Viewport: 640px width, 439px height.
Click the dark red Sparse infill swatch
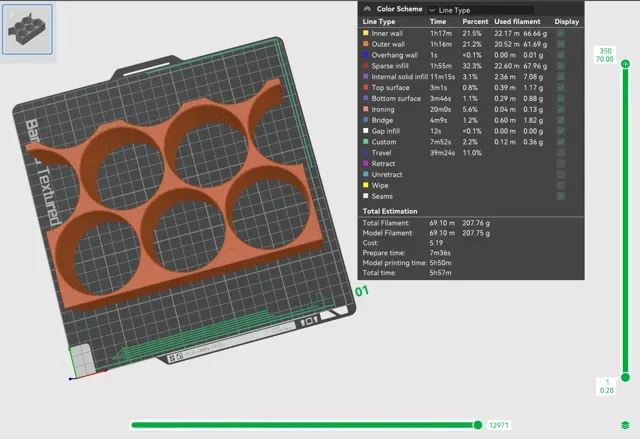[366, 65]
